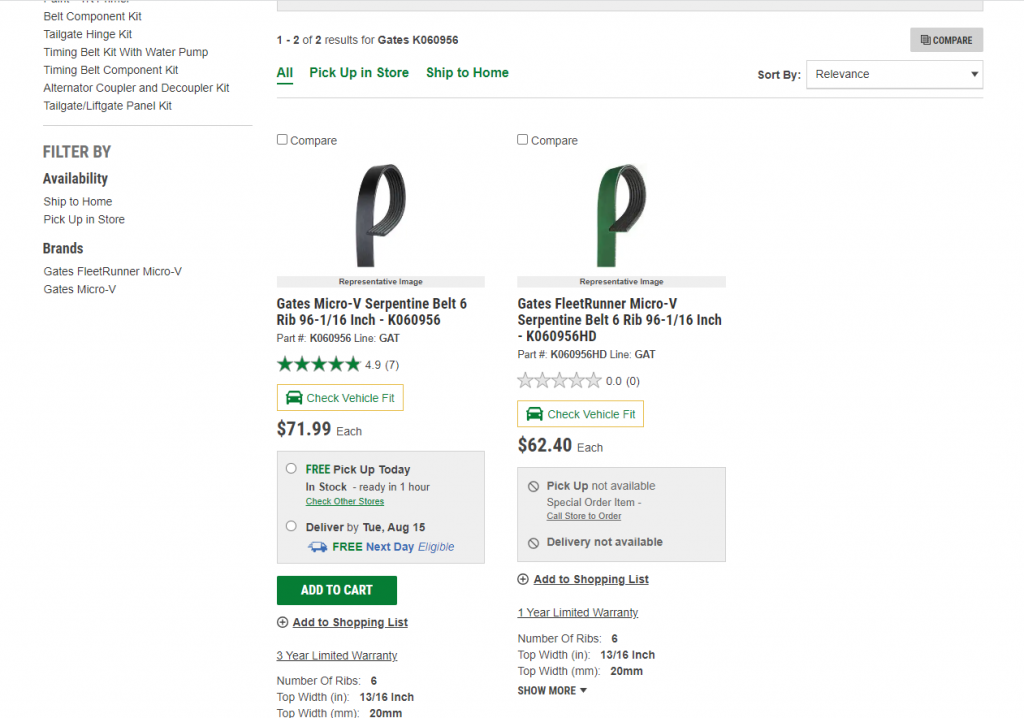Filter by Gates Micro-V brand
Screen dimensions: 1024x718
point(80,289)
